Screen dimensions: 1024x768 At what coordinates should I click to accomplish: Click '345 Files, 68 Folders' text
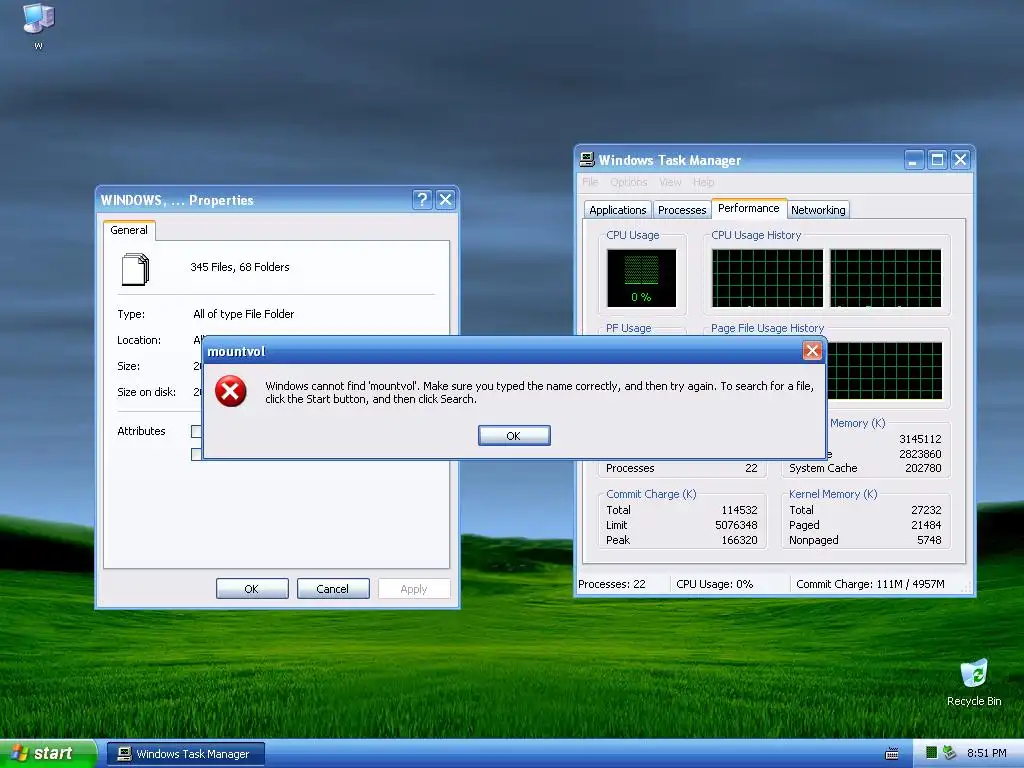pos(240,266)
